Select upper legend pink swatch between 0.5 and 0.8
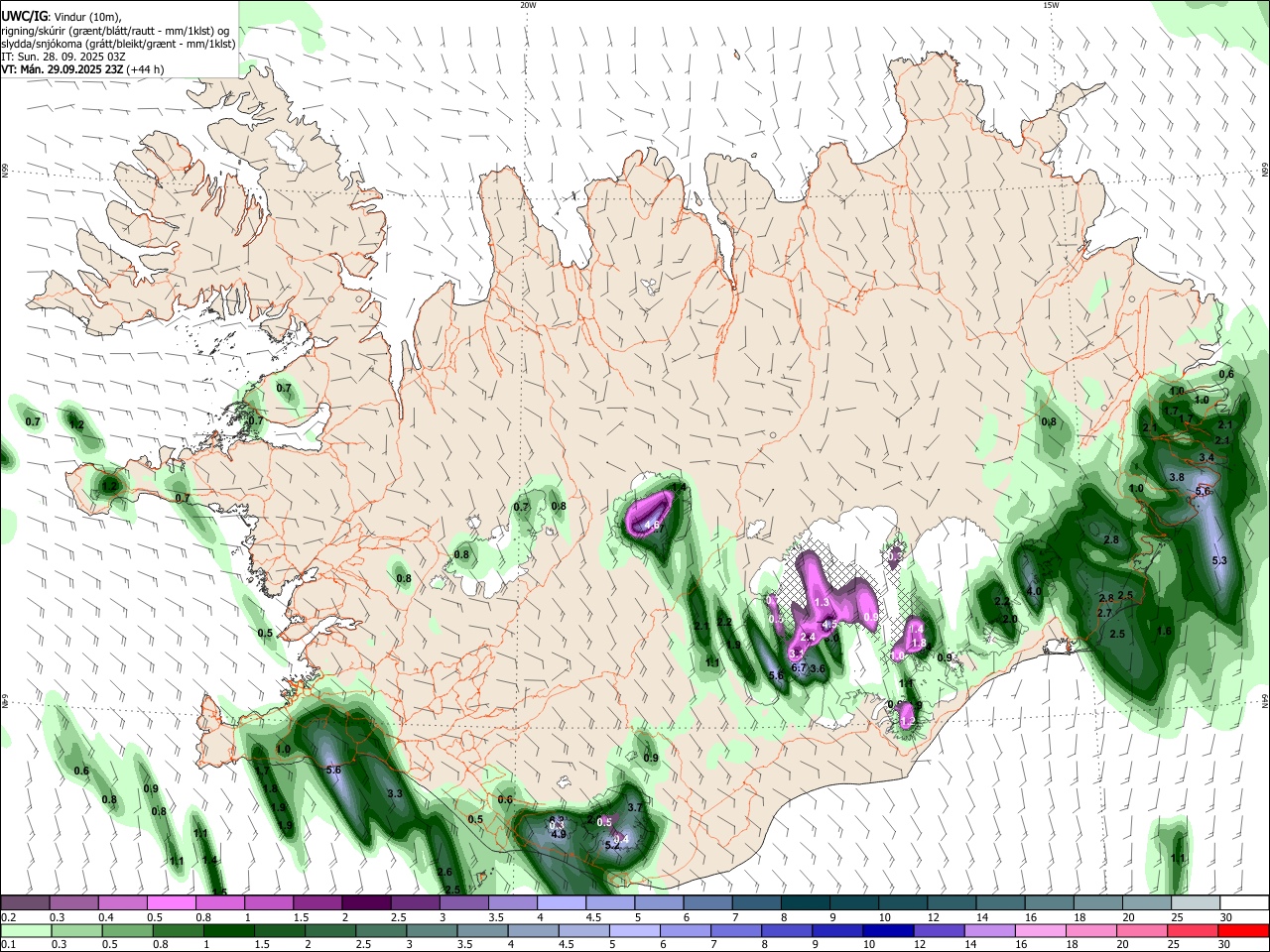Viewport: 1270px width, 952px height. (172, 902)
